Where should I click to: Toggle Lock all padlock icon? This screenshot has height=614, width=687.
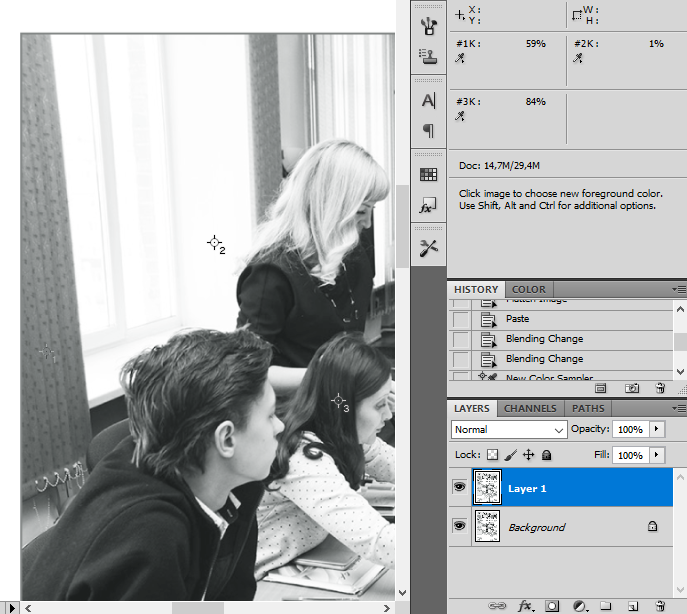[546, 455]
